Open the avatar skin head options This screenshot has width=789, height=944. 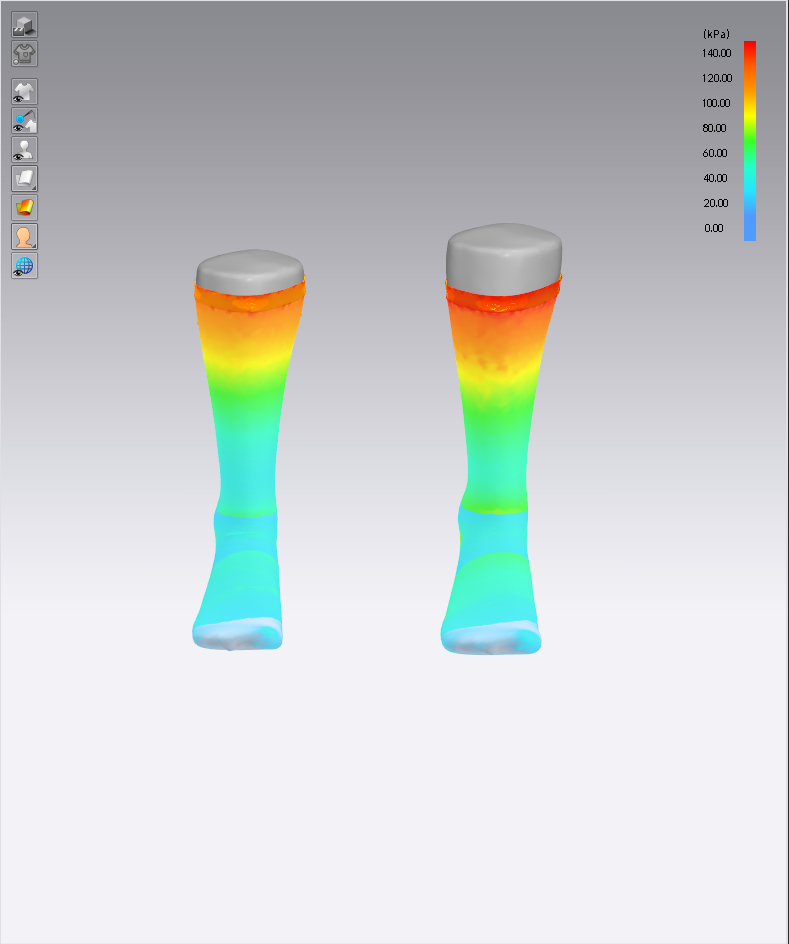point(24,237)
